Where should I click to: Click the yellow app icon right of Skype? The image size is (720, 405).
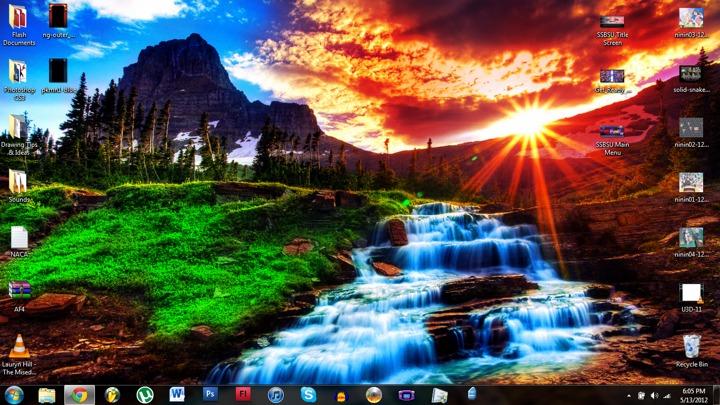click(x=341, y=396)
